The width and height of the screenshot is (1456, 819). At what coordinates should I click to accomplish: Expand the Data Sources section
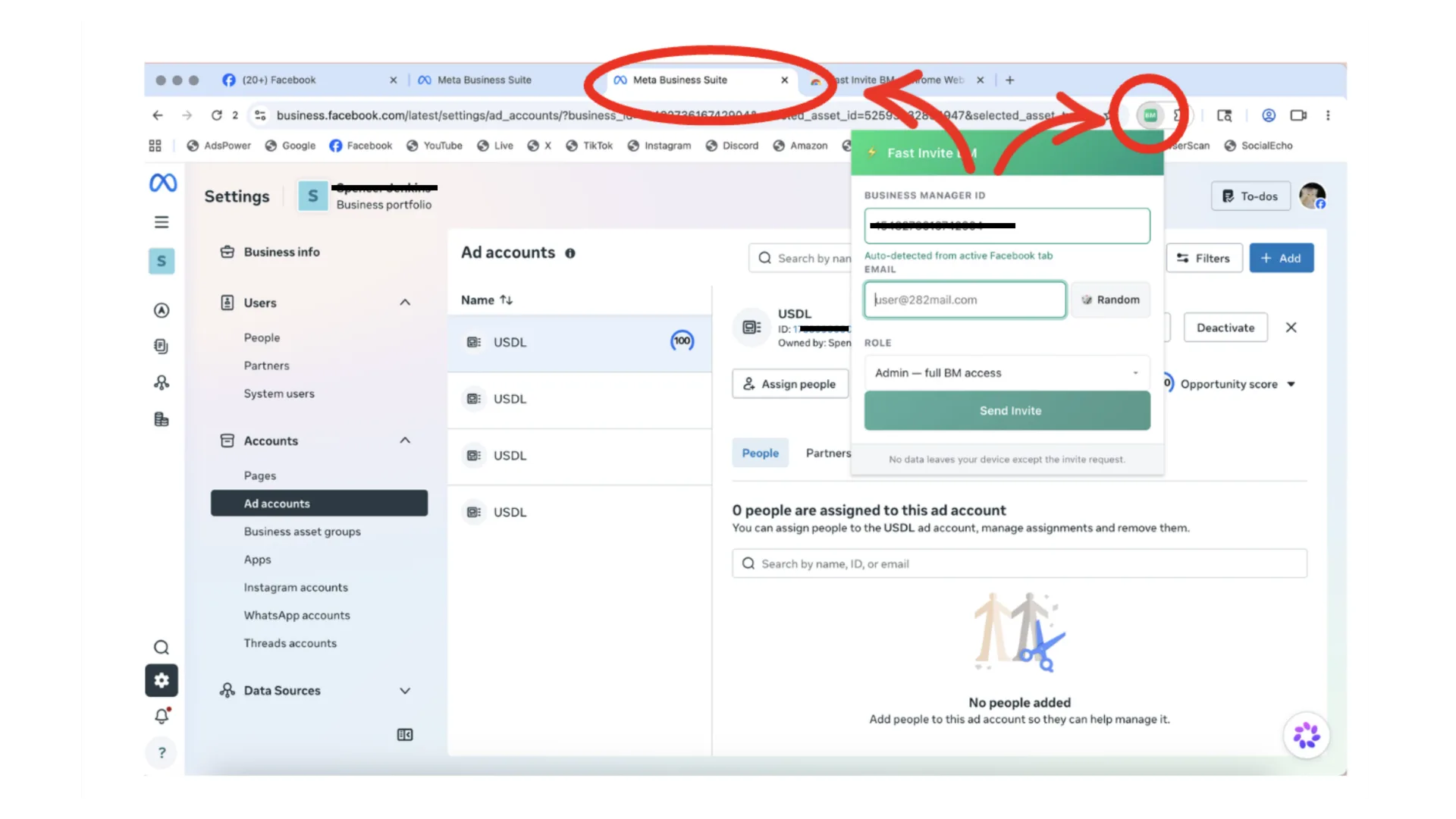click(x=405, y=691)
